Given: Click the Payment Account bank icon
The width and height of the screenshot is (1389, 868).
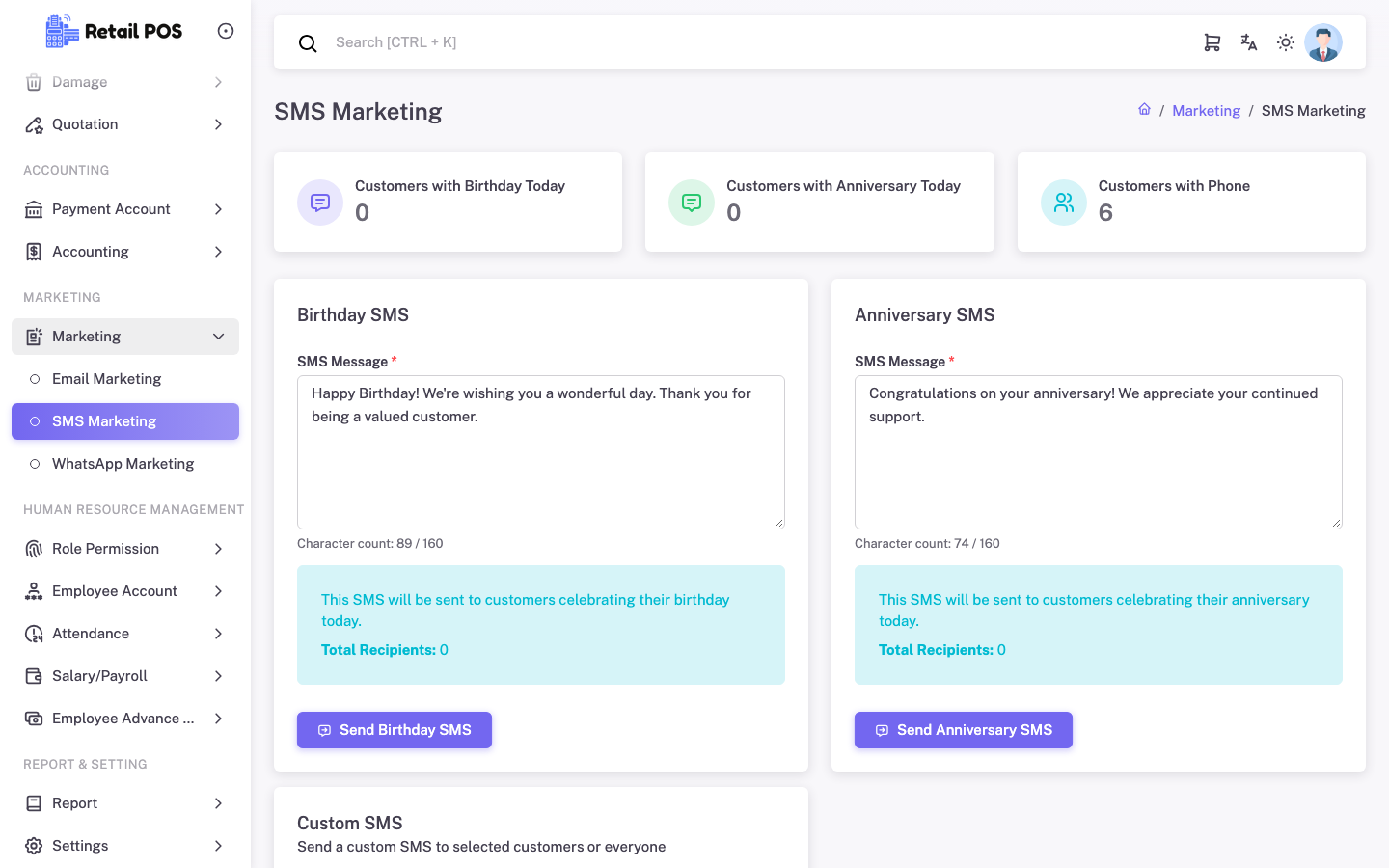Looking at the screenshot, I should coord(34,209).
